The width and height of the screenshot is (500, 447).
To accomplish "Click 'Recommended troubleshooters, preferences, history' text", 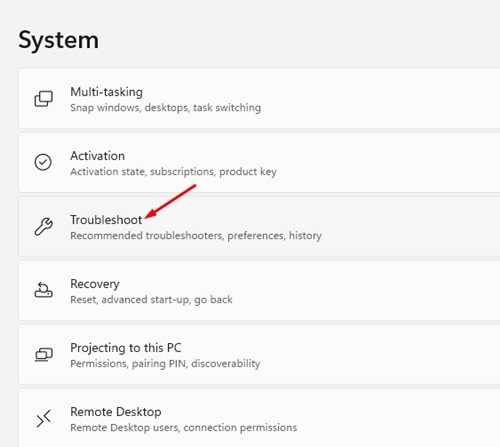I will click(196, 236).
